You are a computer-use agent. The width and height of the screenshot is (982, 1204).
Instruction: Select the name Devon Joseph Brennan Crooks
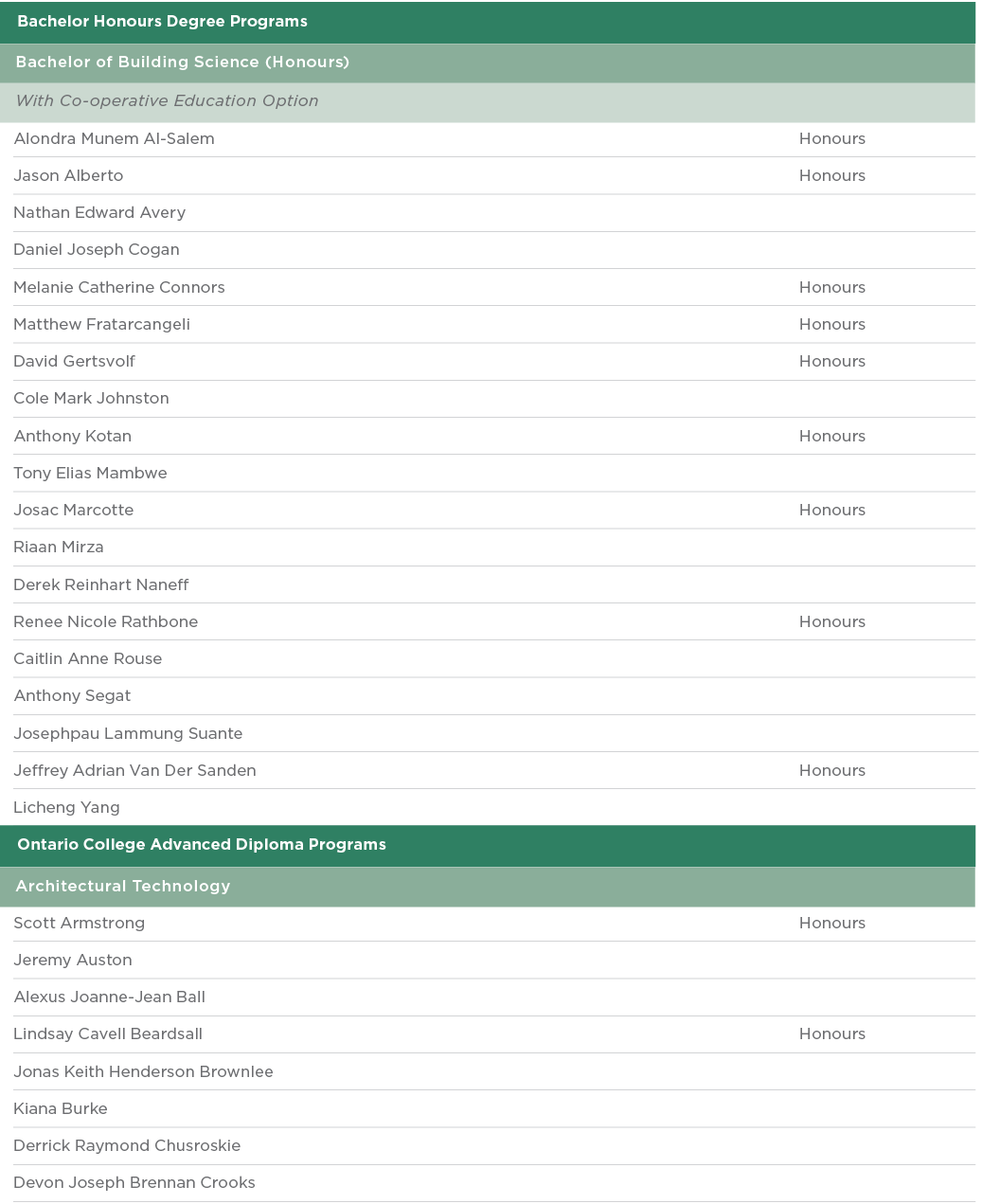[134, 1183]
